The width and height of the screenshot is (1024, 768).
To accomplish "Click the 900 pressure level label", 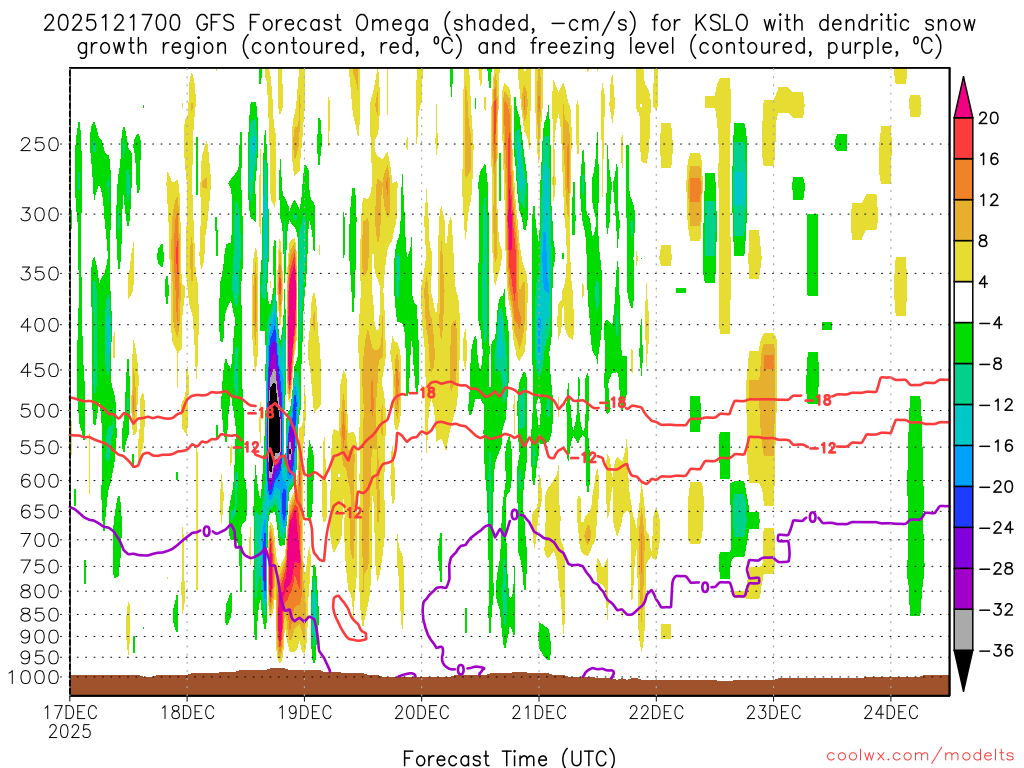I will (40, 637).
